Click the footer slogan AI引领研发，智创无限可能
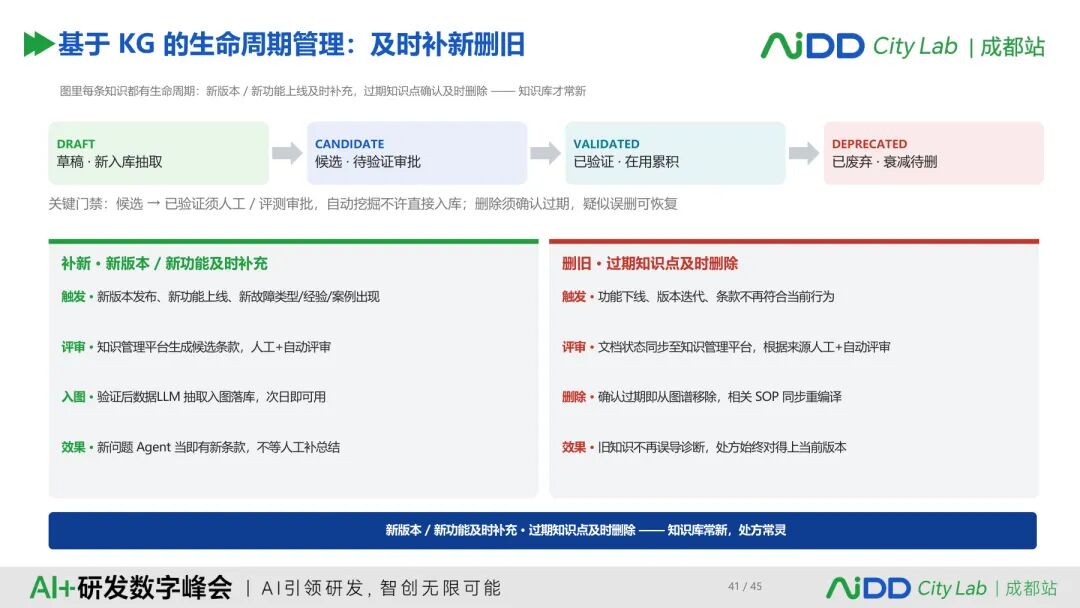 coord(381,588)
